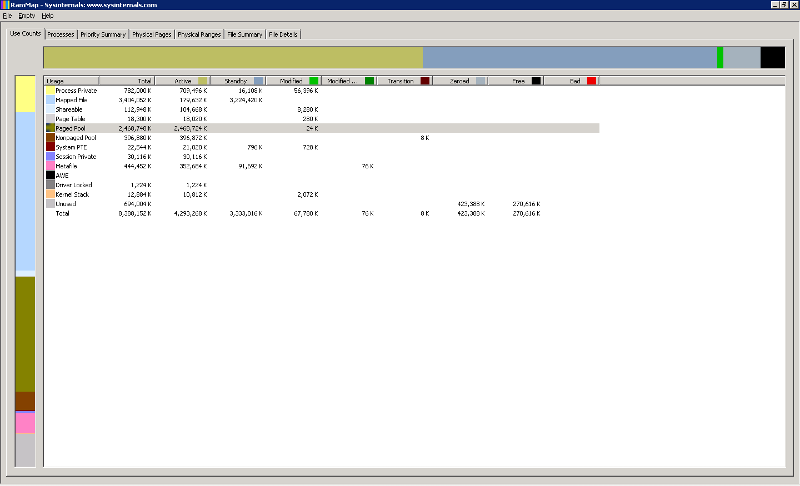Screen dimensions: 800x486
Task: Click the Metafile pink swatch
Action: click(50, 166)
